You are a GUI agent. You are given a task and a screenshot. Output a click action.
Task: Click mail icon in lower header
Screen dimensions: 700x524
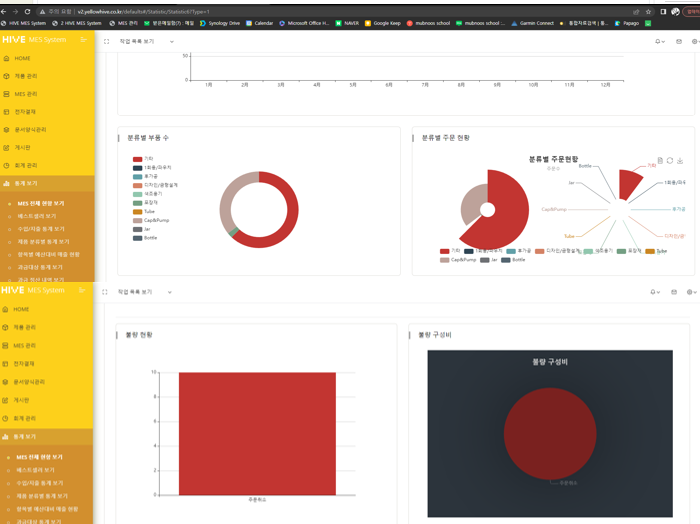[674, 292]
